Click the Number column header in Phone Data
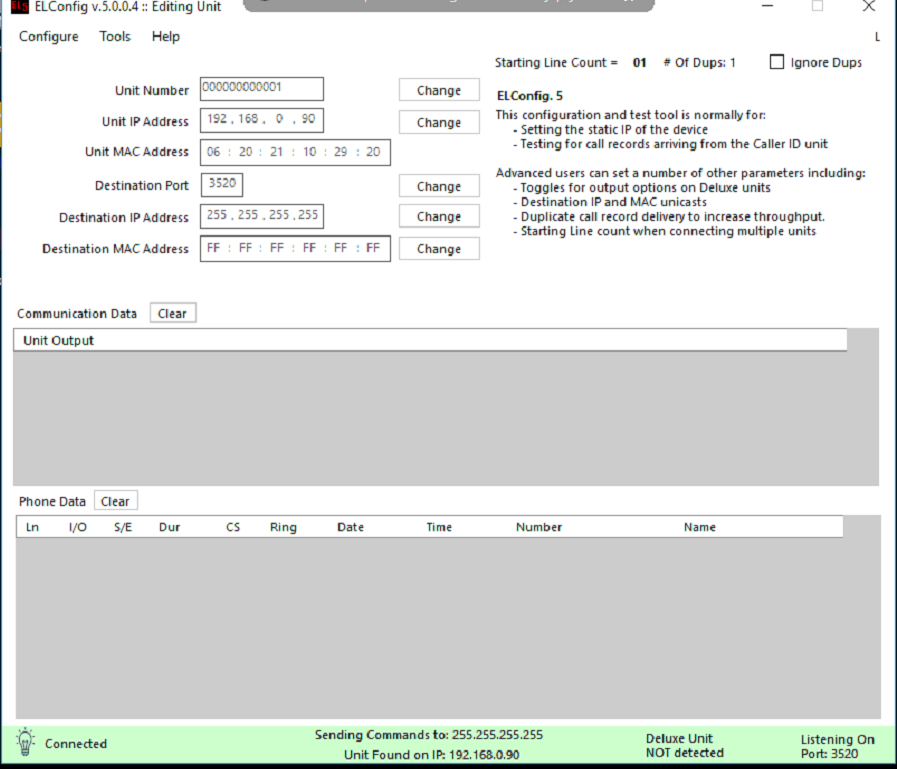897x769 pixels. (x=539, y=527)
